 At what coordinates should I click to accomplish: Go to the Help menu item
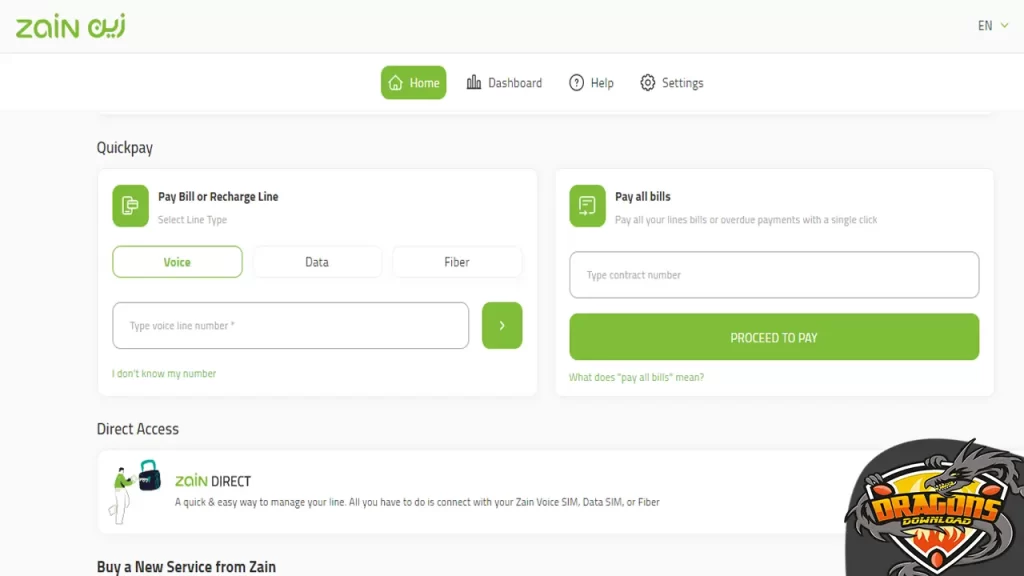pos(592,83)
